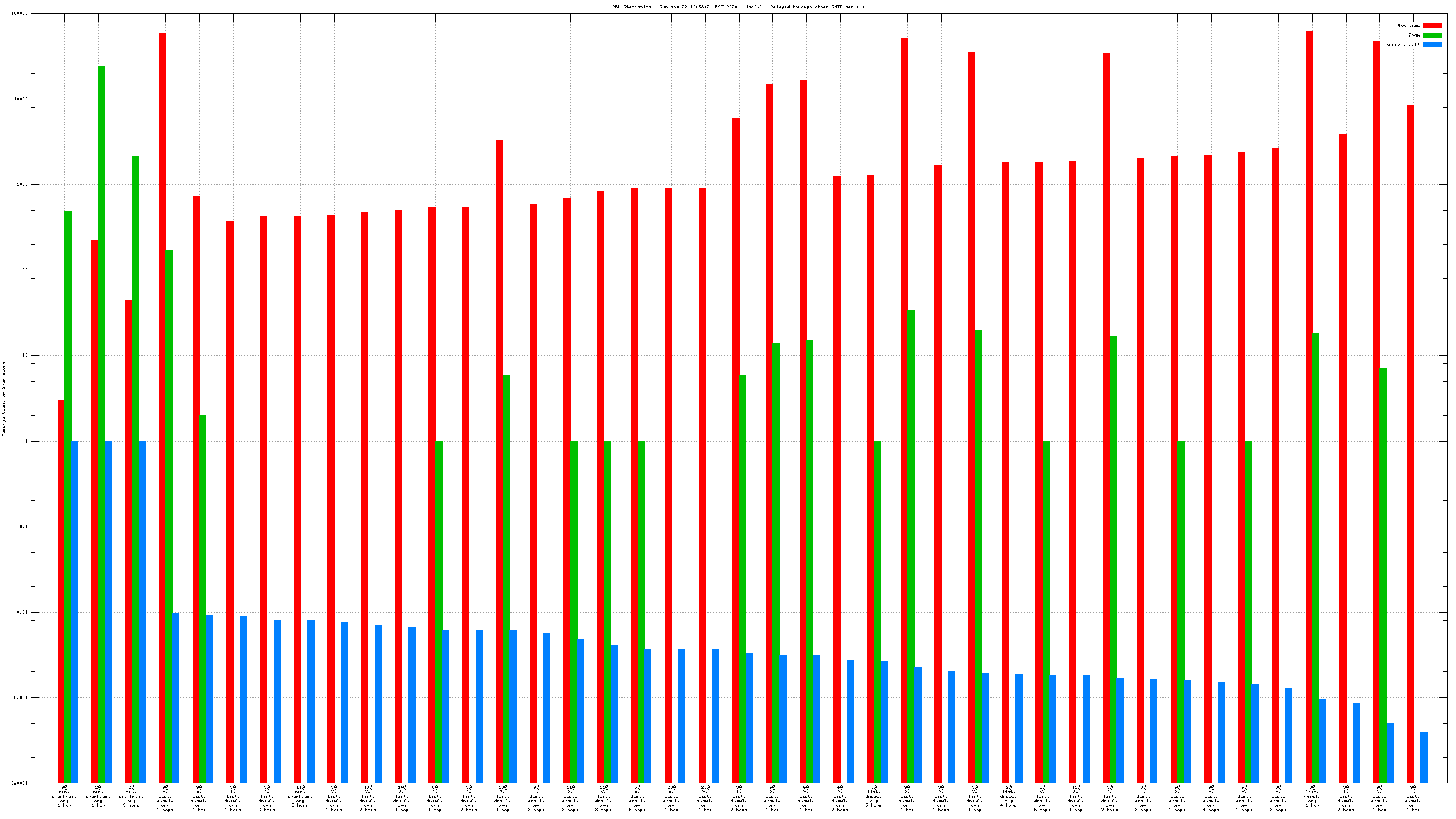The height and width of the screenshot is (819, 1456).
Task: Click the '4@ 2.list.dnswl.org 2 hops' x-axis label
Action: pos(840,798)
